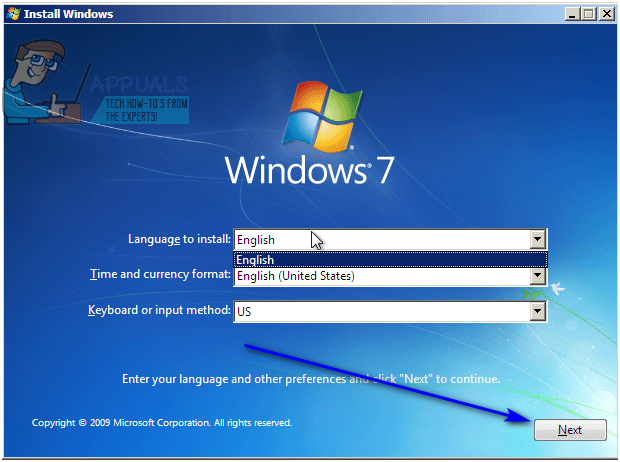This screenshot has width=620, height=462.
Task: Click the Keyboard or input method label
Action: tap(159, 310)
